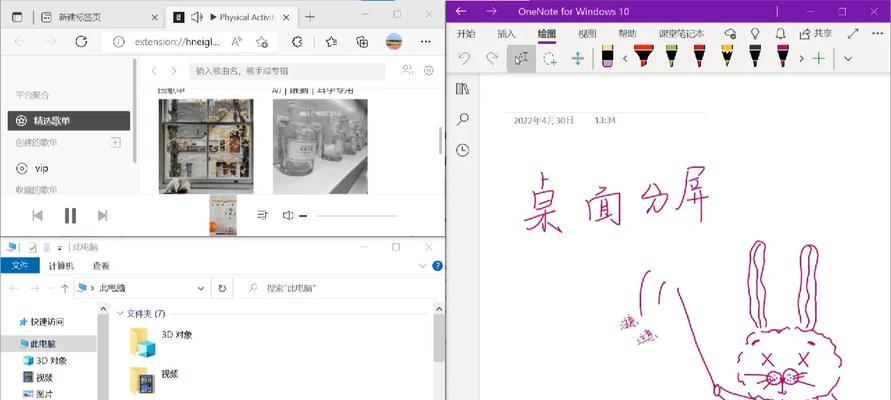This screenshot has width=891, height=400.
Task: Close the Physical Activity browser tab
Action: [x=286, y=18]
